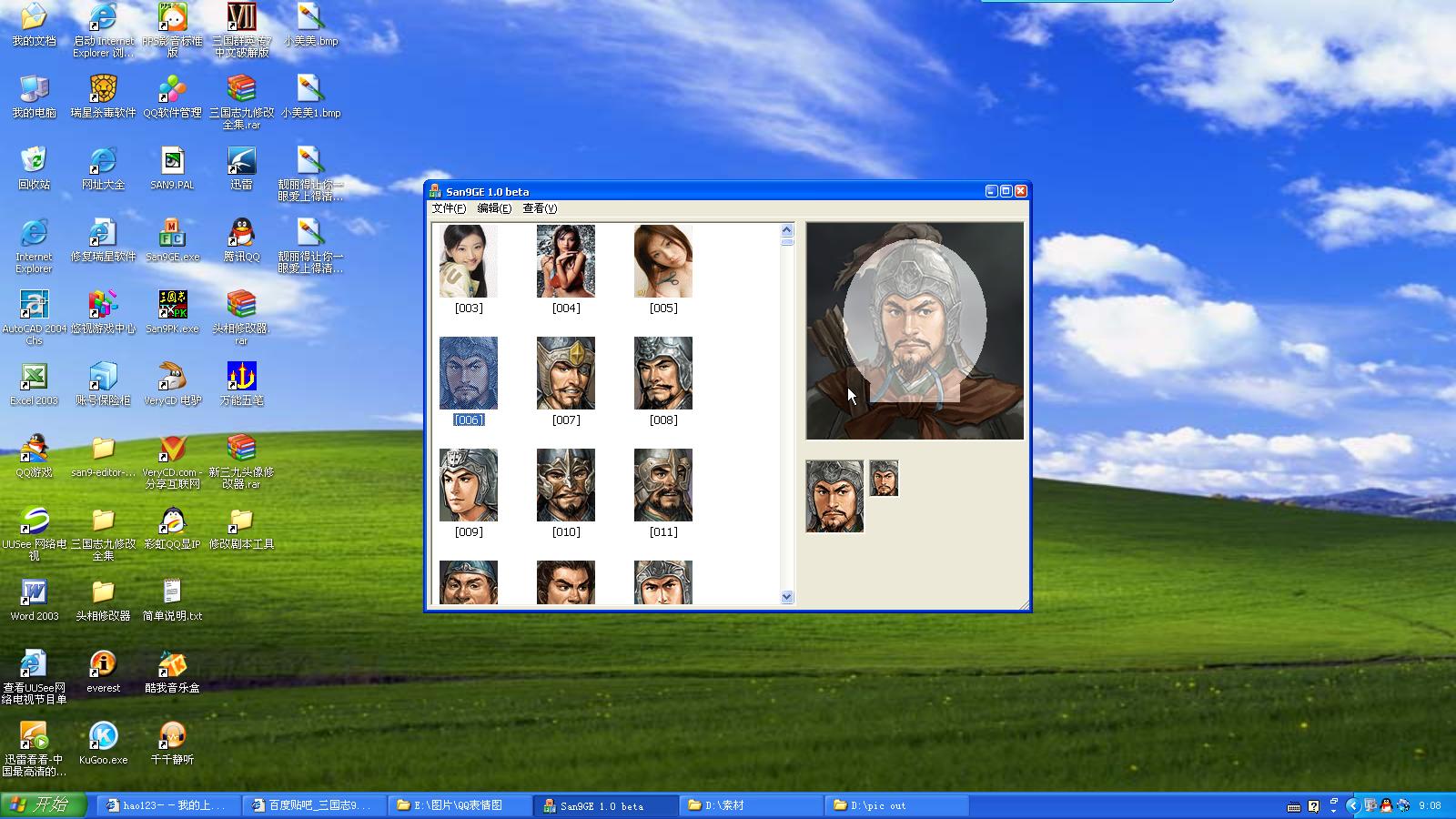Open the everest desktop shortcut
This screenshot has height=819, width=1456.
pyautogui.click(x=103, y=665)
